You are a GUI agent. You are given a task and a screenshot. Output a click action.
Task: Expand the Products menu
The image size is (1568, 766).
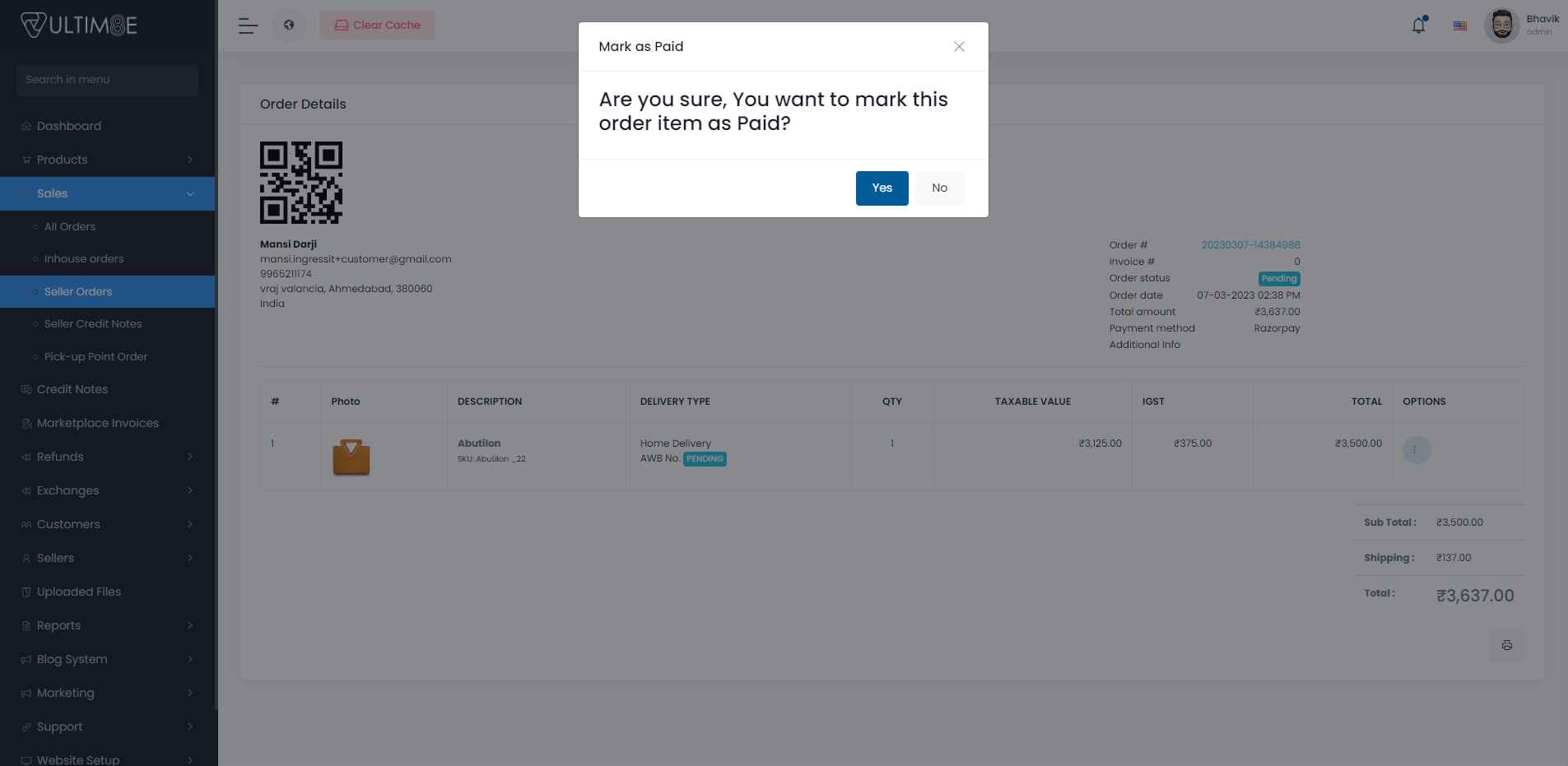62,159
